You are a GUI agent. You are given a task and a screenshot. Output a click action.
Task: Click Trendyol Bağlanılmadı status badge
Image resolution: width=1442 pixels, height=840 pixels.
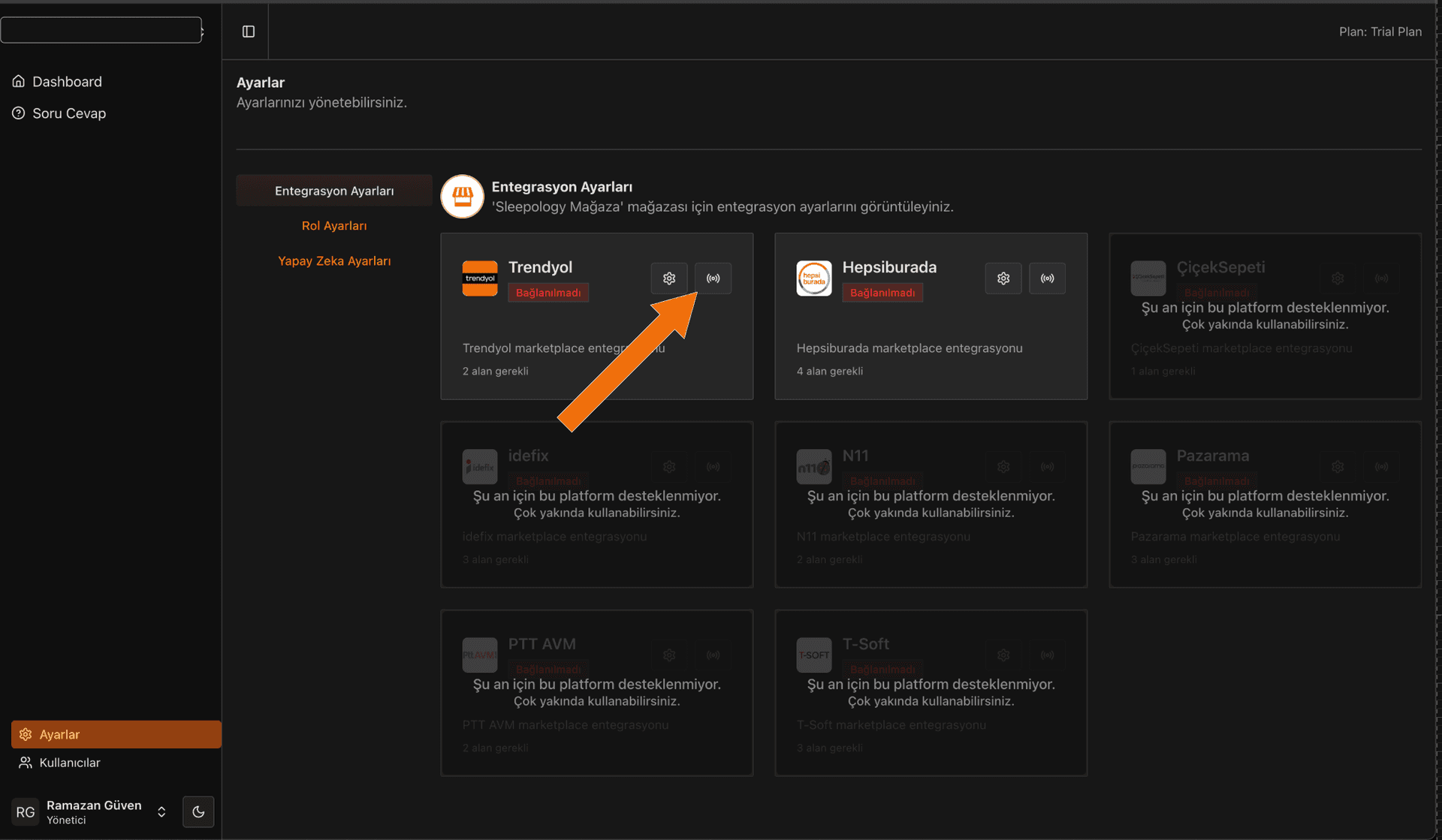tap(548, 293)
